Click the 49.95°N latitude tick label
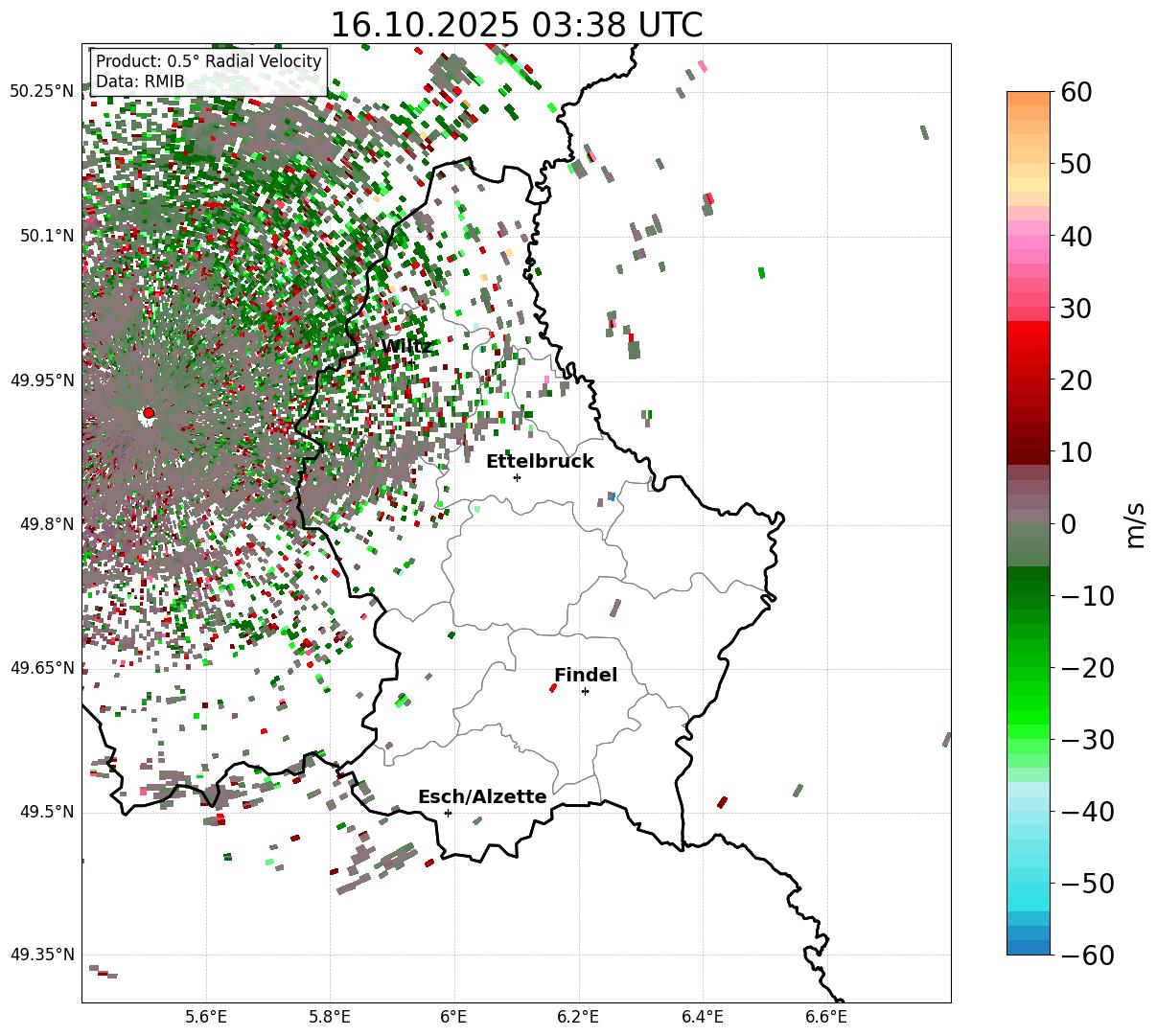 (x=41, y=380)
